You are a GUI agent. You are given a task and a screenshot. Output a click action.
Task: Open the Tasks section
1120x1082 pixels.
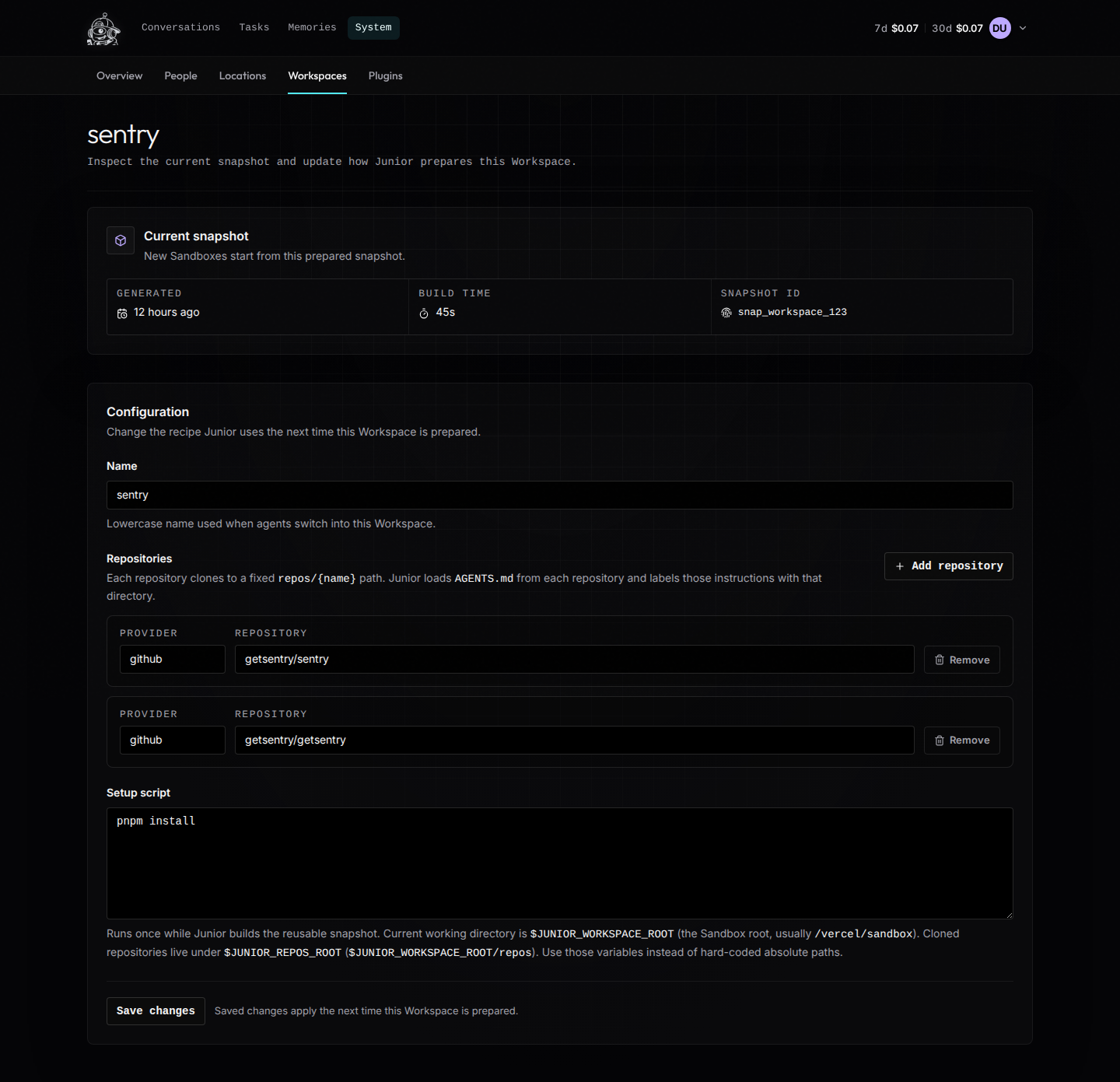click(254, 28)
